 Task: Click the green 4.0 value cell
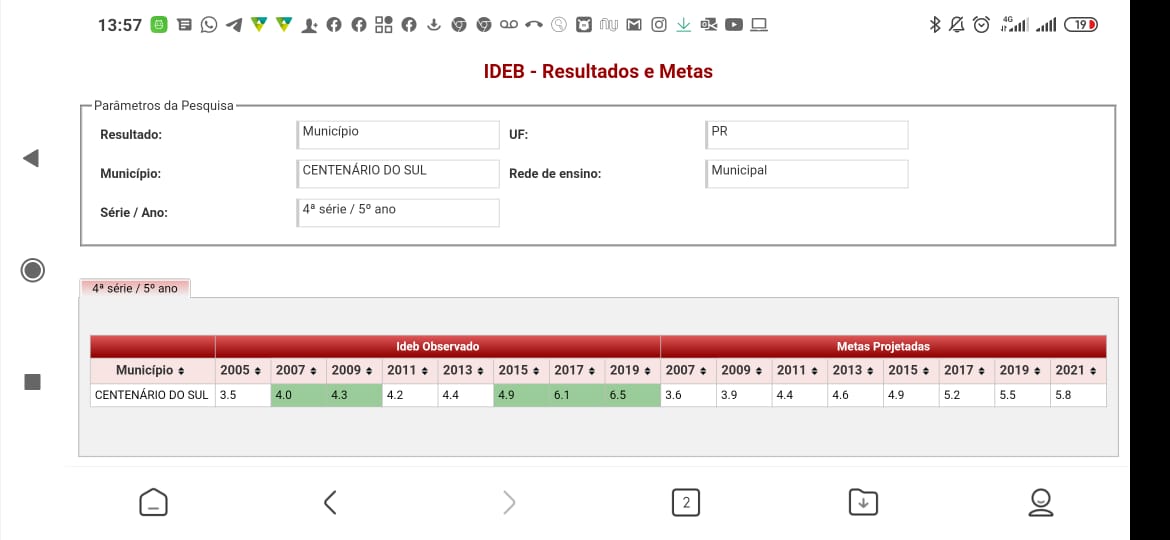[x=298, y=395]
